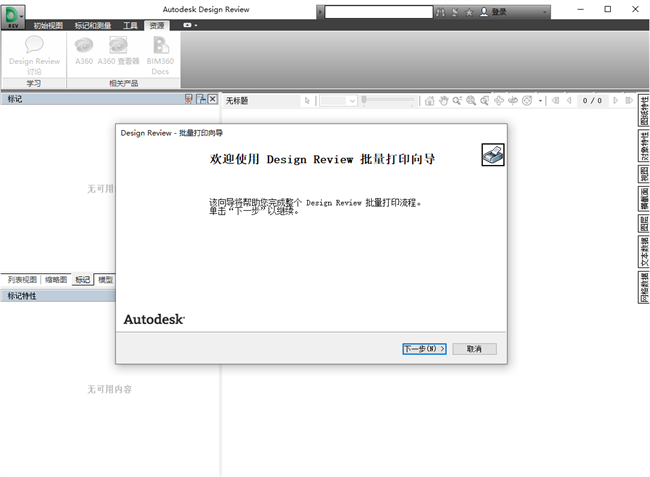Expand the InfoCenter search box arrow
Screen dimensions: 650x477
pyautogui.click(x=320, y=12)
